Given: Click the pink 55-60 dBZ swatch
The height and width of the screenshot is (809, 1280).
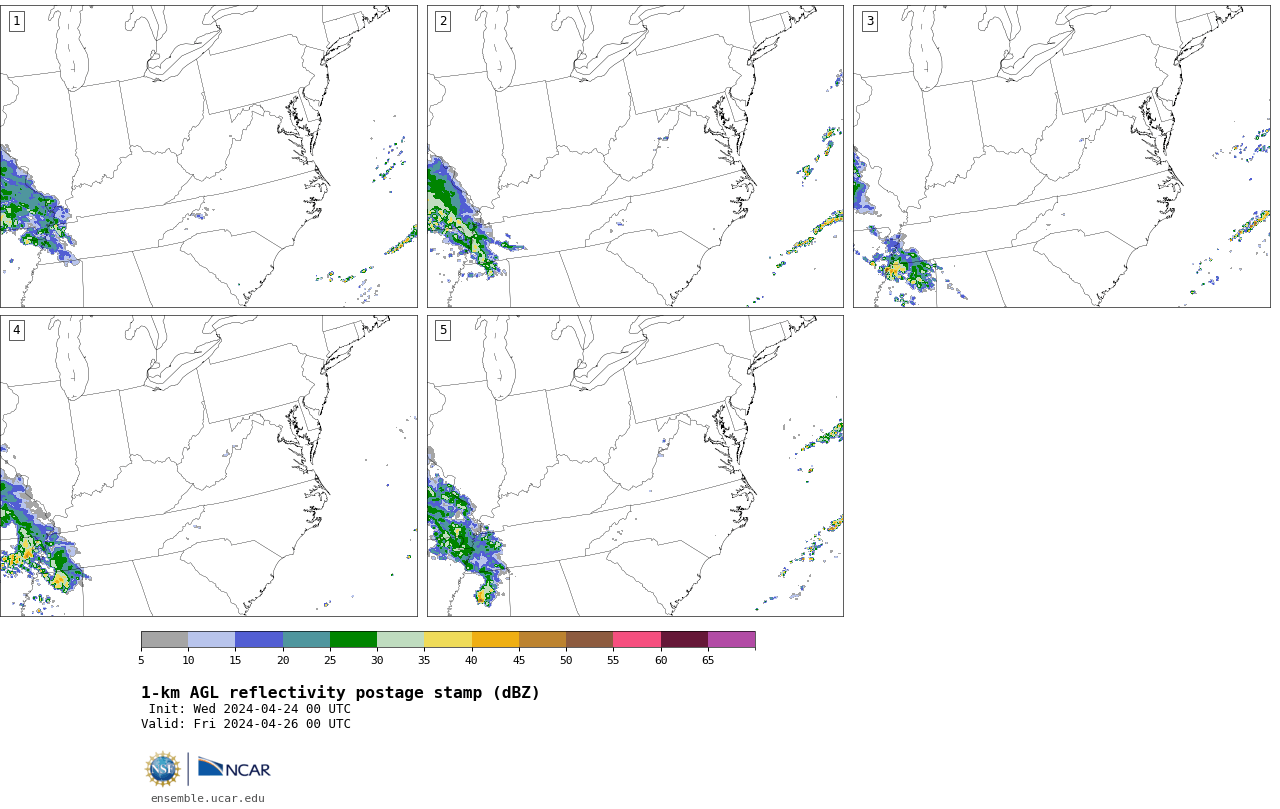Looking at the screenshot, I should 637,640.
